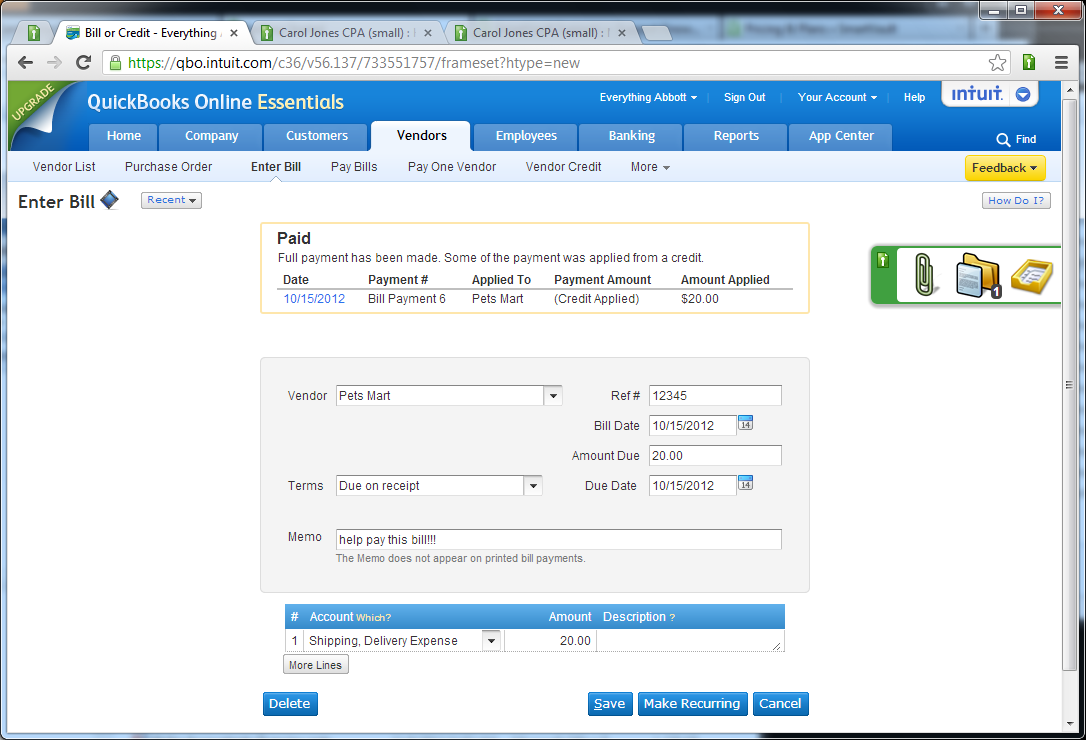This screenshot has height=740, width=1086.
Task: Click the Ref # input field
Action: coord(715,396)
